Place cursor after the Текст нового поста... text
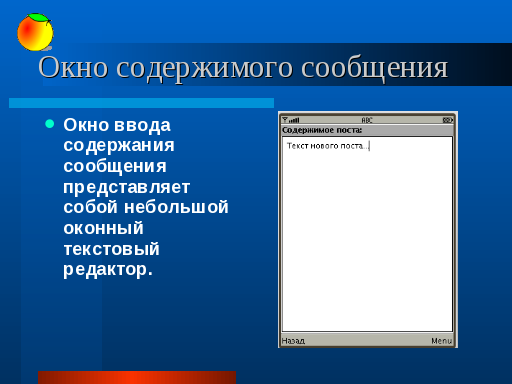Image resolution: width=512 pixels, height=384 pixels. tap(370, 146)
